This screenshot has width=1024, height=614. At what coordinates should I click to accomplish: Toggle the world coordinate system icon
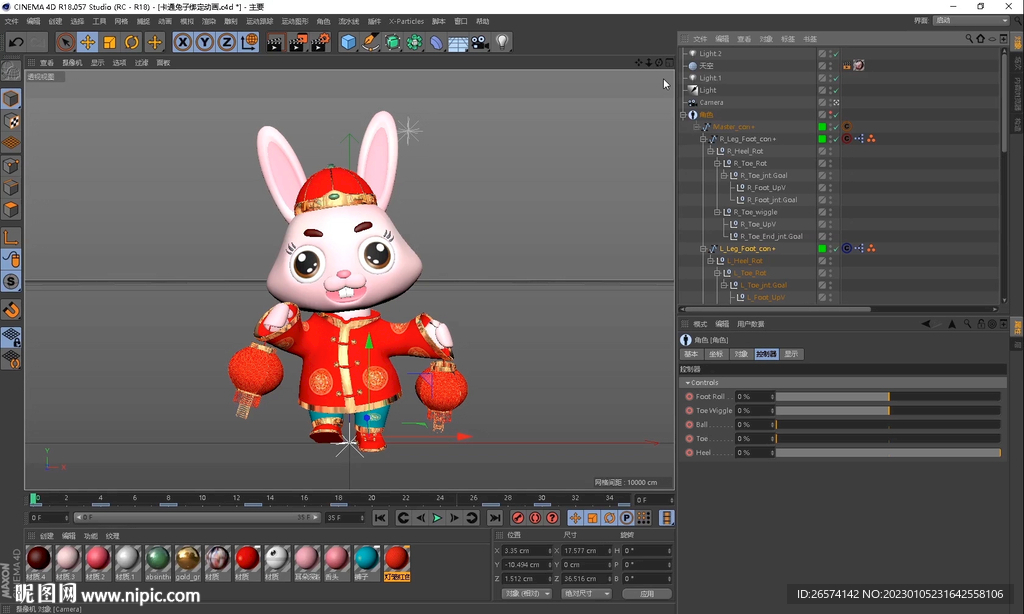249,42
